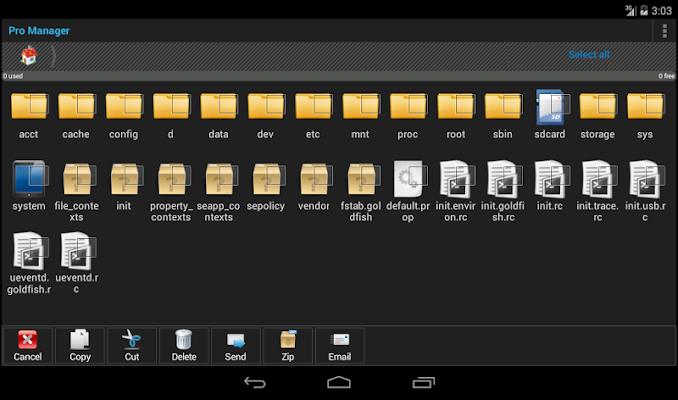Open the data folder

pos(218,115)
